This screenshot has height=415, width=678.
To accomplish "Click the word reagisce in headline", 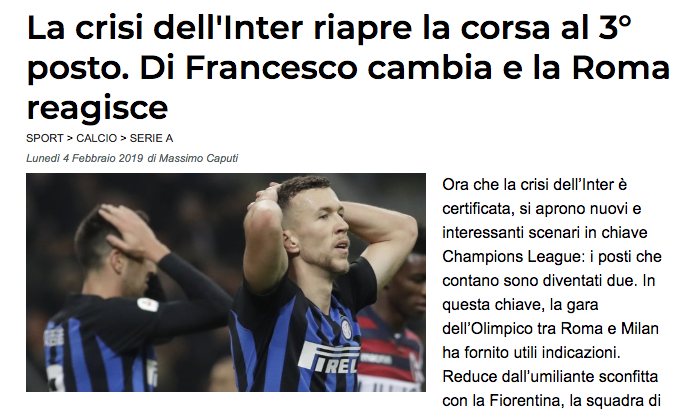I will pos(97,108).
